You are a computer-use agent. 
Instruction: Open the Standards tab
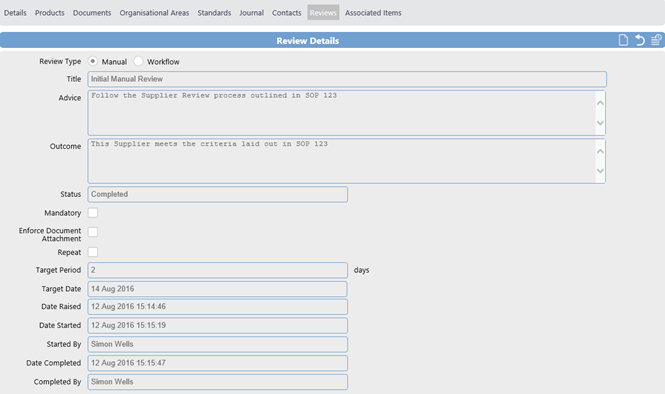point(214,13)
